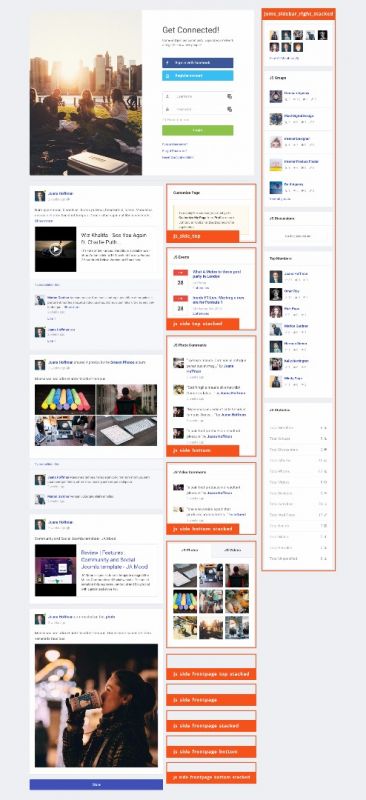Image resolution: width=366 pixels, height=800 pixels.
Task: Open the first group avatar under JS Groups
Action: click(x=276, y=96)
